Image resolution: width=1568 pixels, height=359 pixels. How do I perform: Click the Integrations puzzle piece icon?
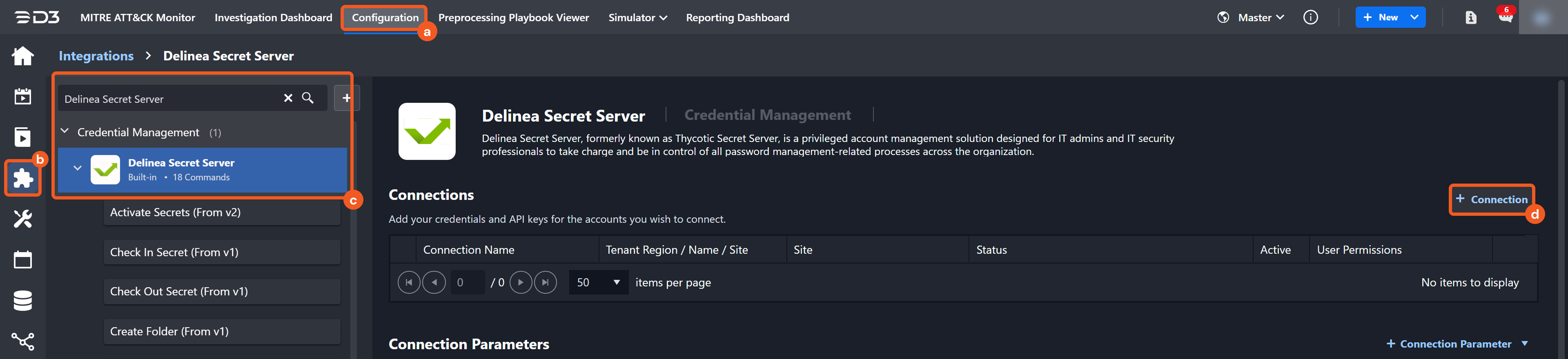point(22,178)
